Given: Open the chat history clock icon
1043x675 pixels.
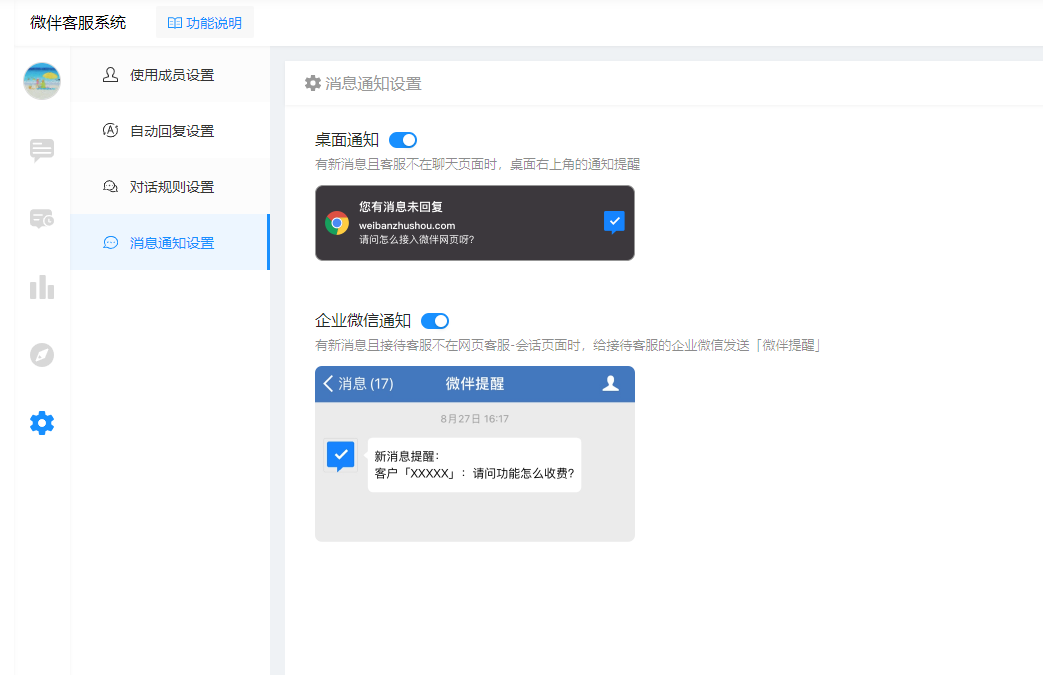Looking at the screenshot, I should click(x=42, y=218).
